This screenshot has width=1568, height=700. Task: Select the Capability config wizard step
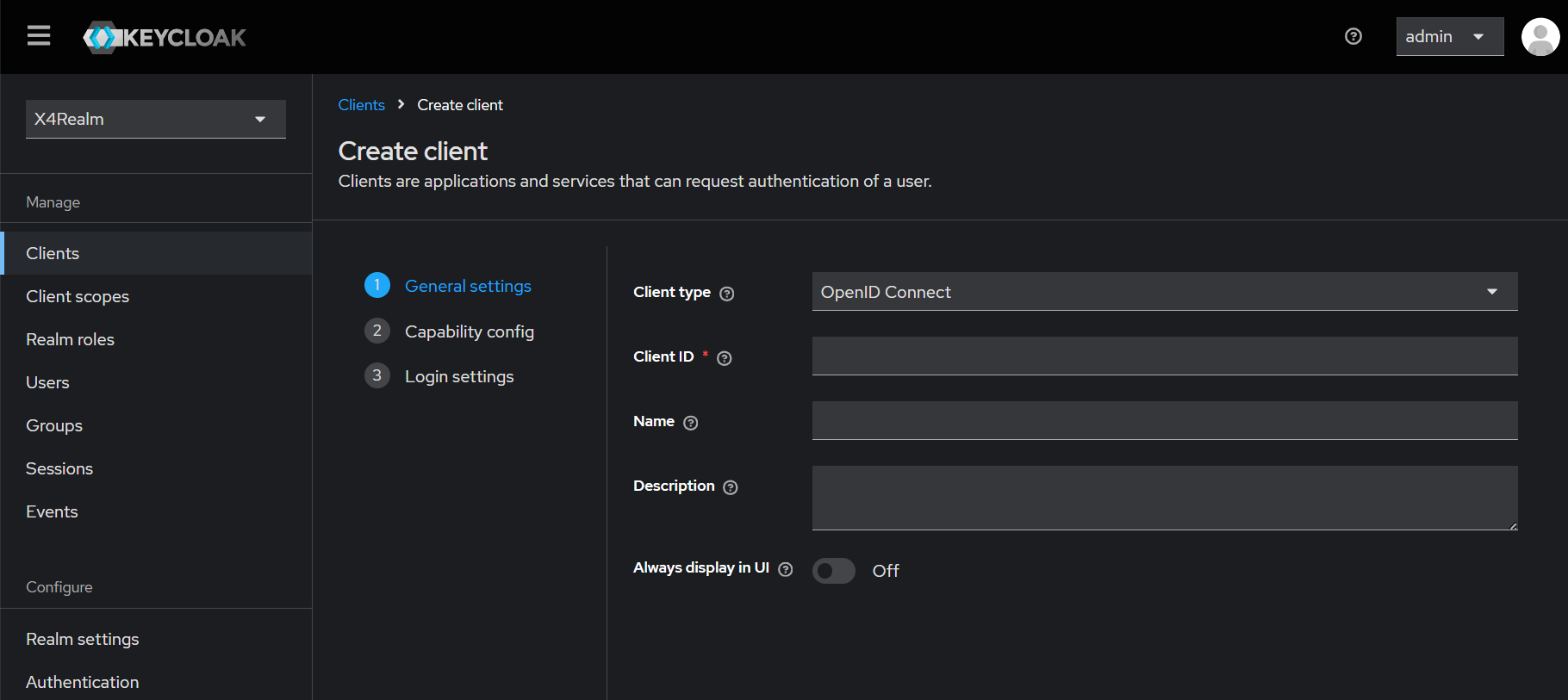tap(469, 331)
